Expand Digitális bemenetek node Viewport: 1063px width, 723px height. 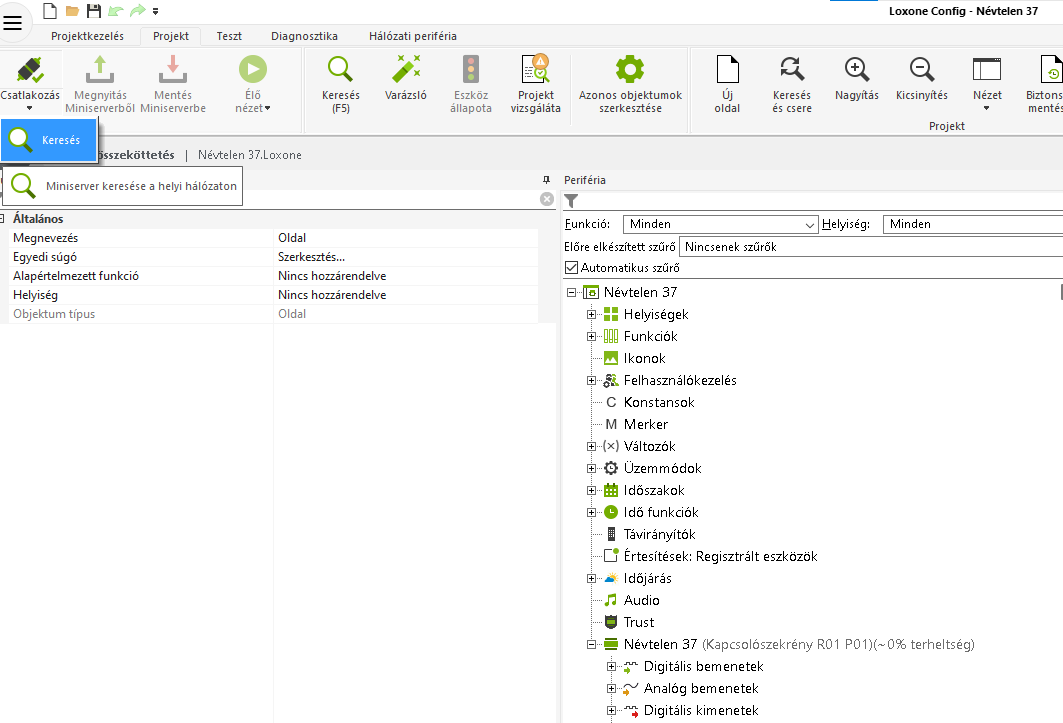pos(611,667)
